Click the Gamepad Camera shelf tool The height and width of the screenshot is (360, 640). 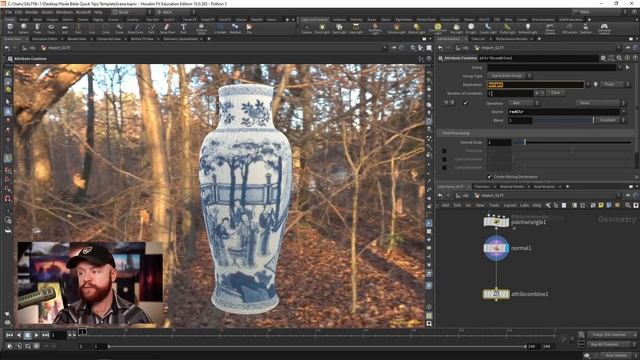[x=604, y=28]
